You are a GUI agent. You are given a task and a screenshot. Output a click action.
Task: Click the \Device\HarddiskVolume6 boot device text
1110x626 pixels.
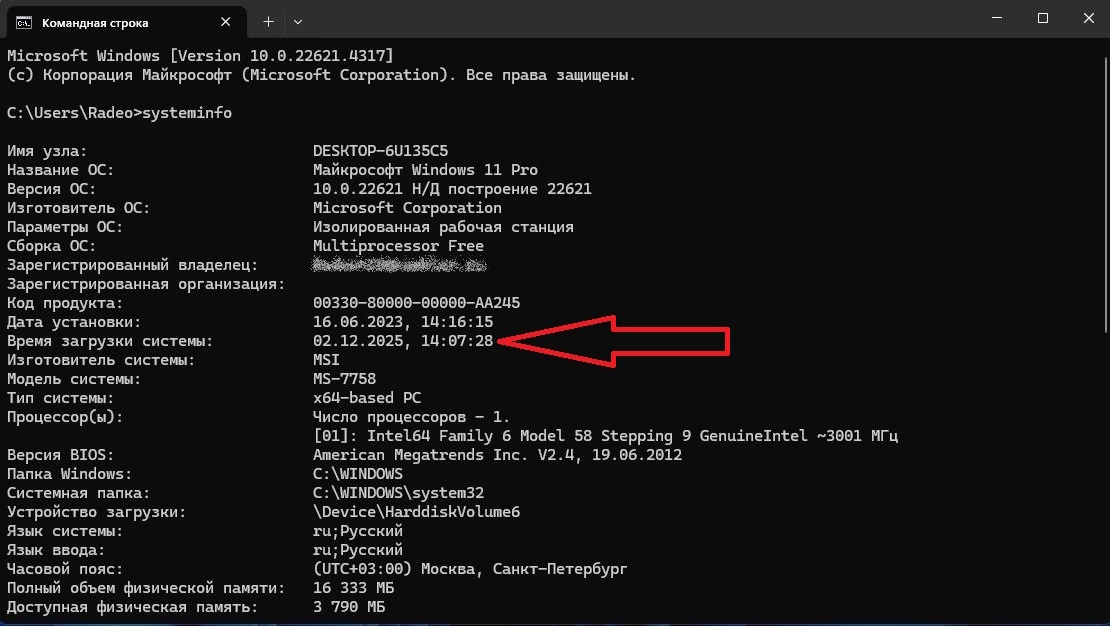click(416, 512)
